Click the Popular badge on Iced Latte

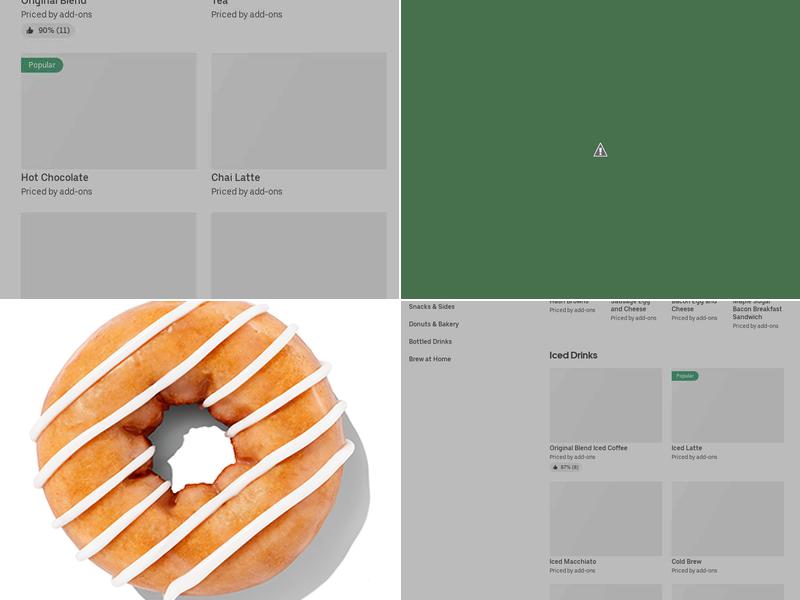[685, 376]
